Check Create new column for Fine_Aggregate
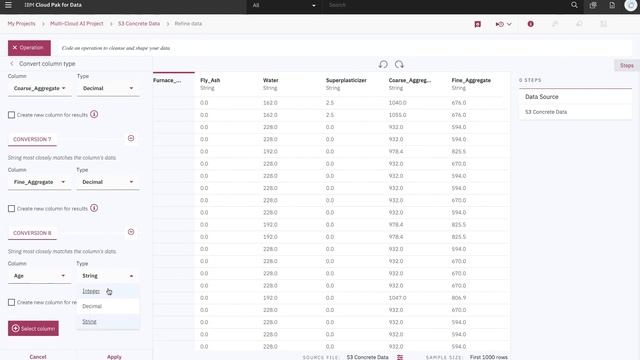This screenshot has width=640, height=360. click(x=11, y=209)
